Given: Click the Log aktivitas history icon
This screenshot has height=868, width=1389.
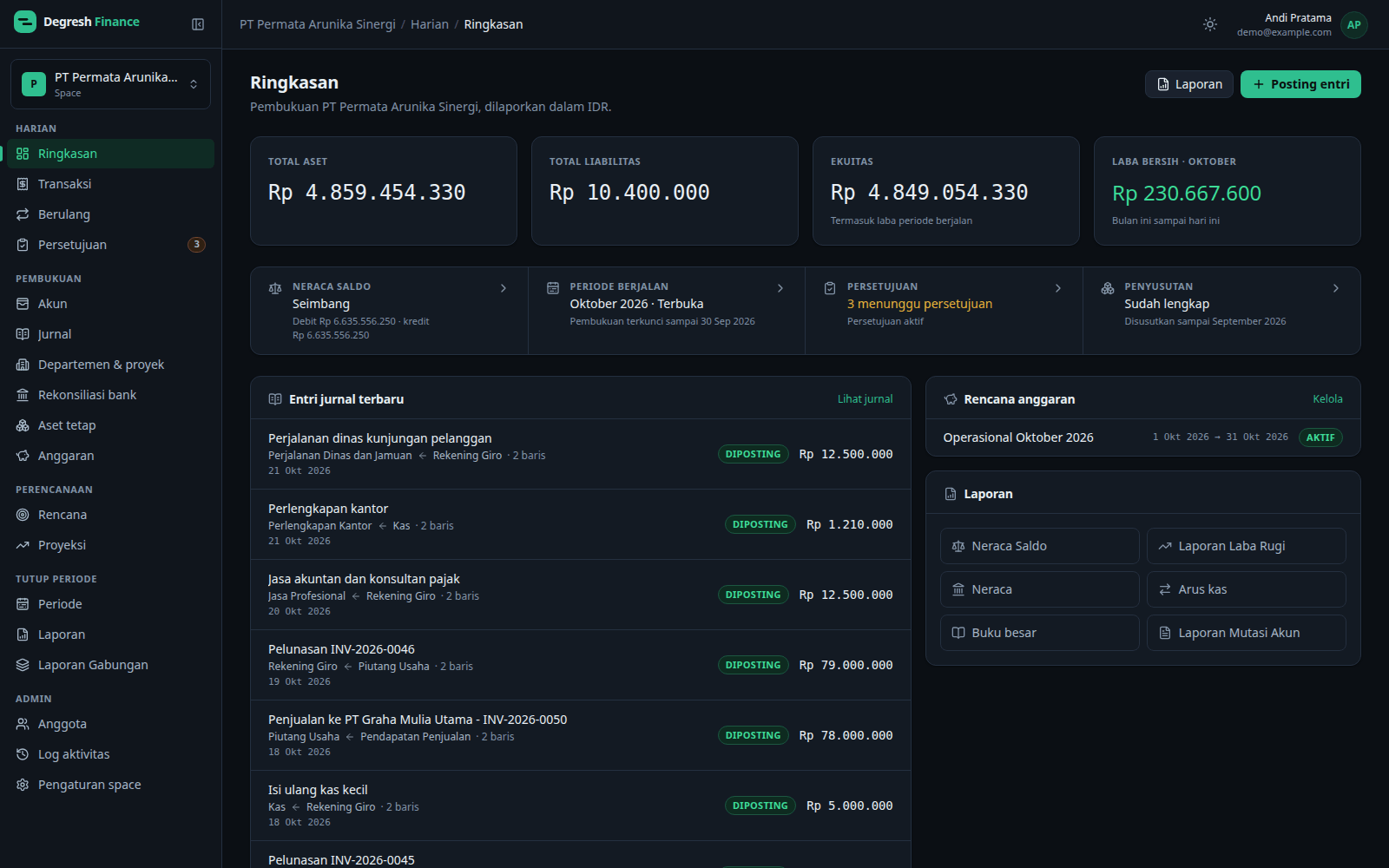Looking at the screenshot, I should coord(23,754).
